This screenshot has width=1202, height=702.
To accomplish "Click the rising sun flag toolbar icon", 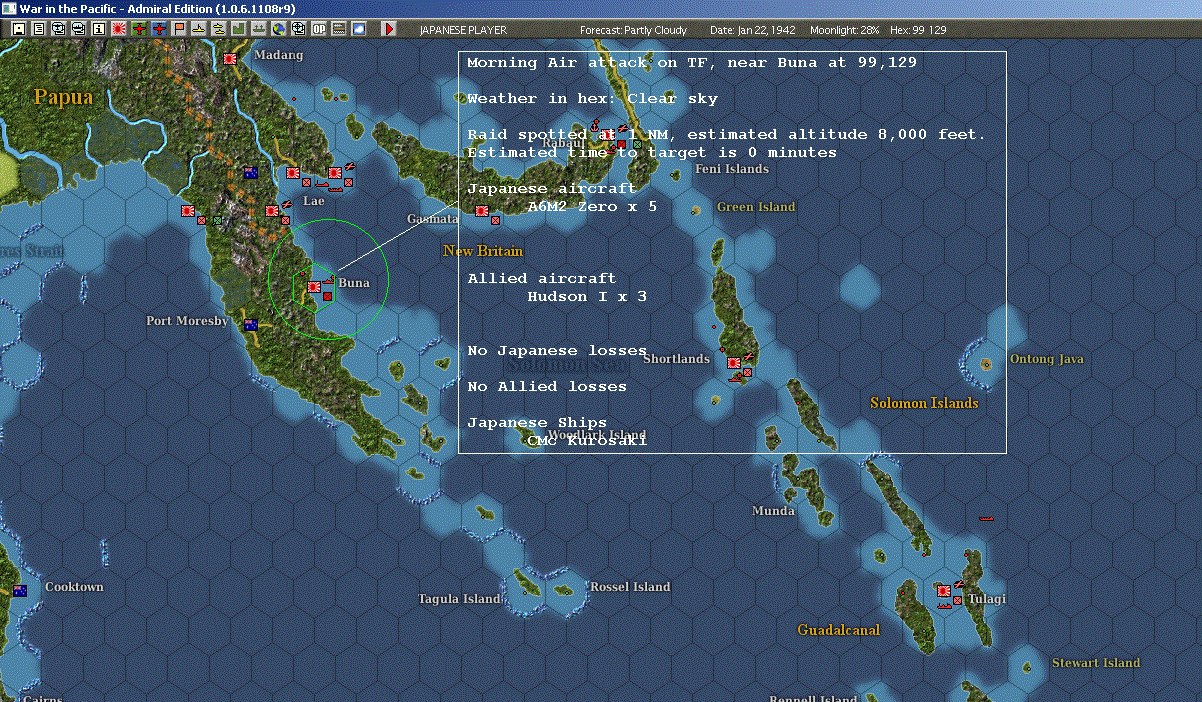I will click(x=119, y=30).
